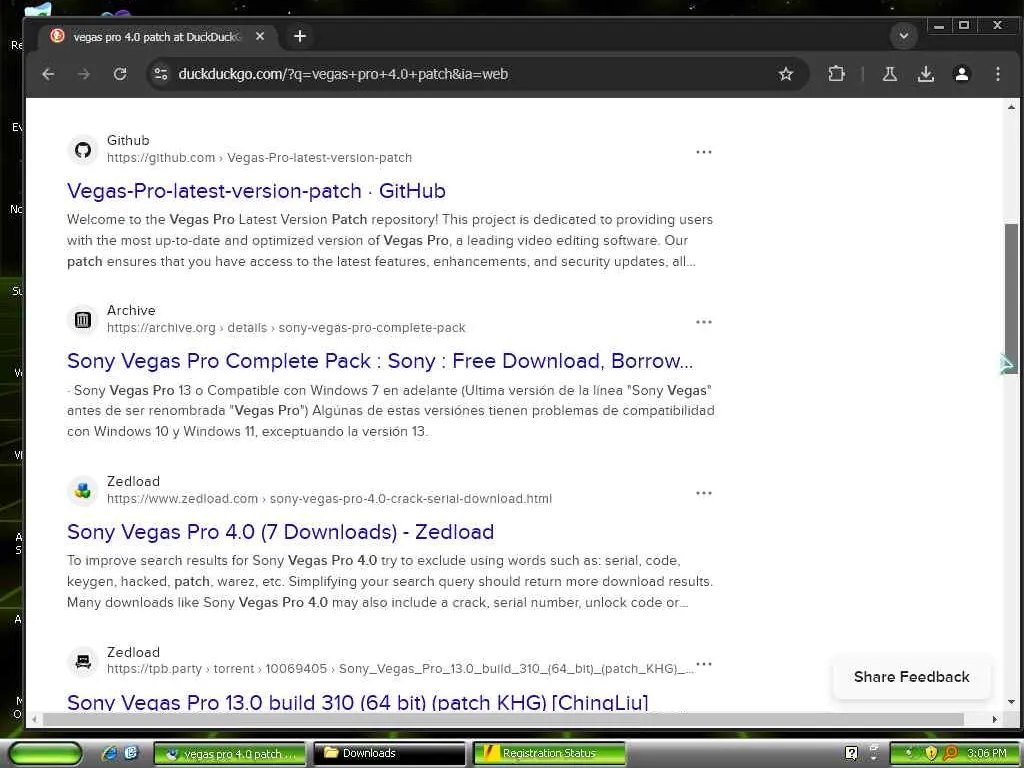Switch to Downloads taskbar window

coord(389,753)
